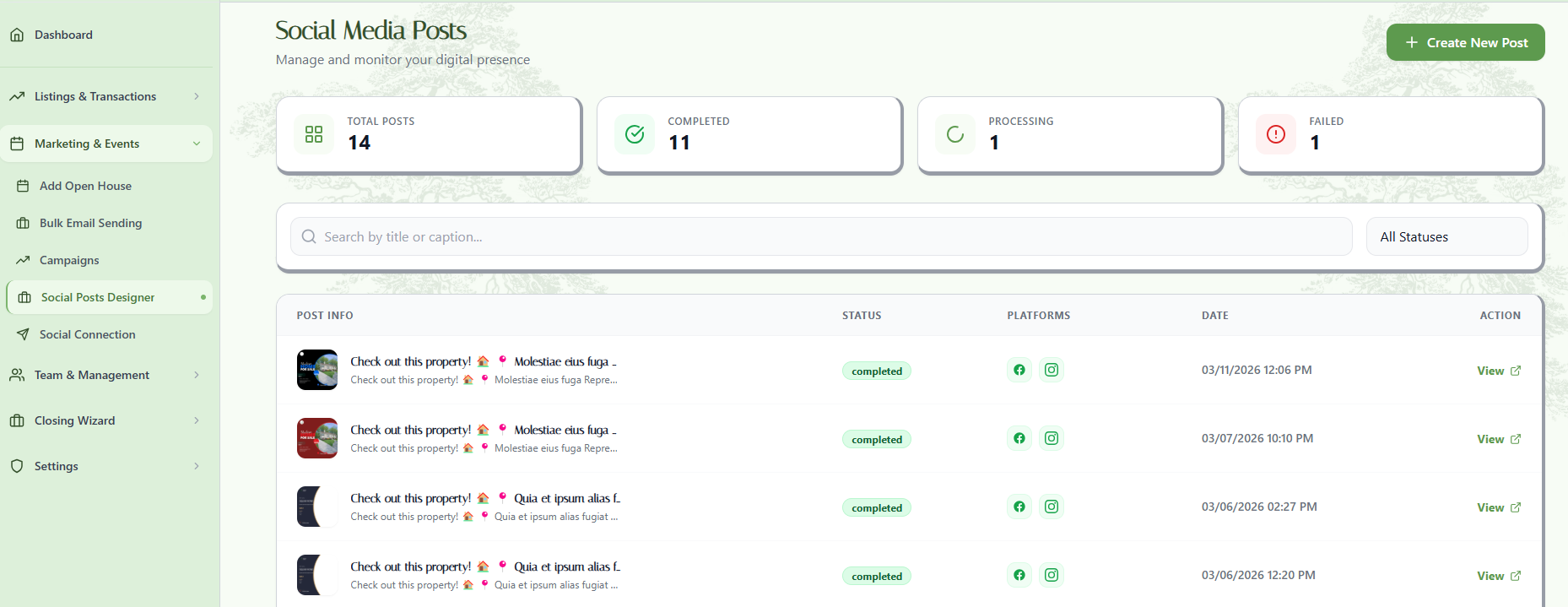Viewport: 1568px width, 607px height.
Task: Click Instagram icon on 03/07/2026 post row
Action: [x=1052, y=438]
